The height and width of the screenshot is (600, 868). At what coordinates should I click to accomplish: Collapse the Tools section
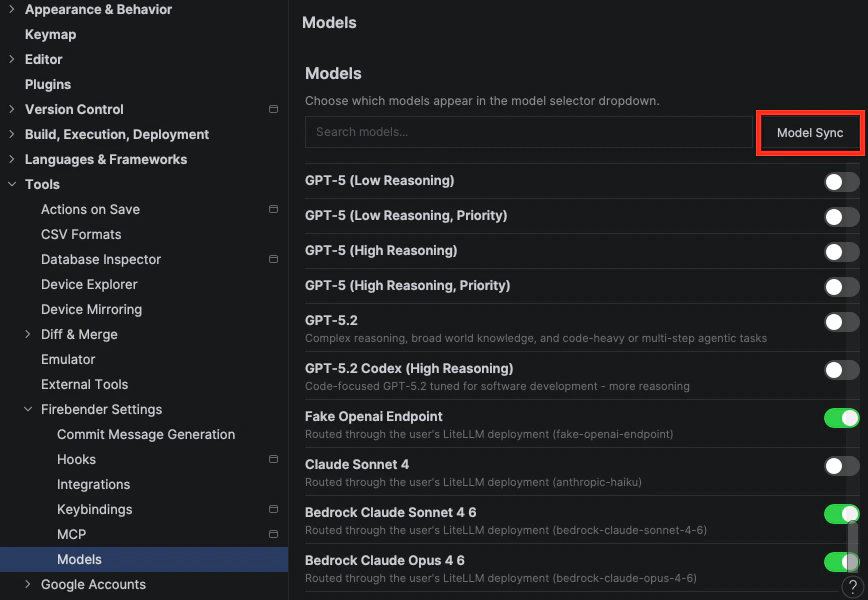point(14,184)
